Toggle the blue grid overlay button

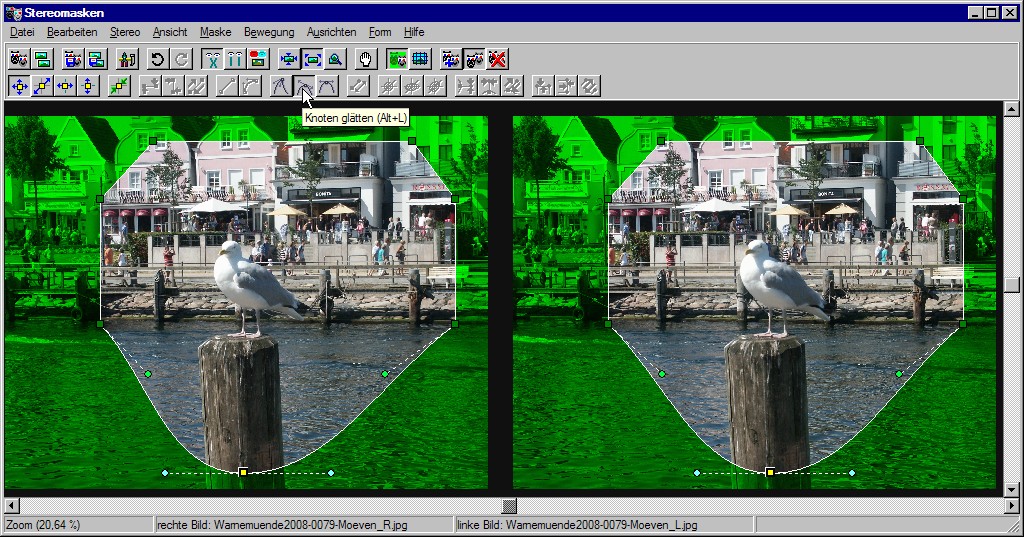tap(420, 59)
